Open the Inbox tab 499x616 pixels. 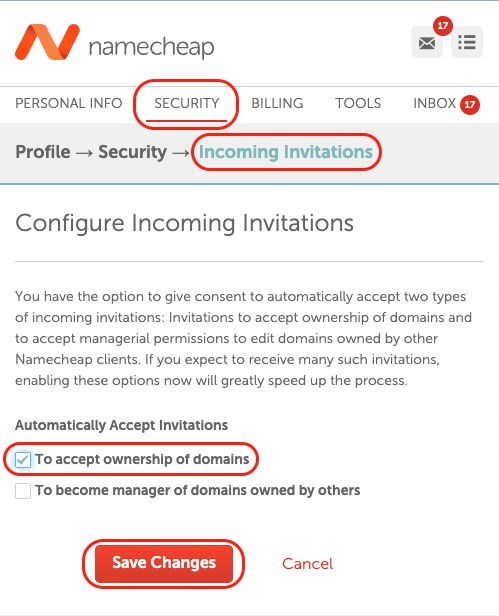pos(434,103)
